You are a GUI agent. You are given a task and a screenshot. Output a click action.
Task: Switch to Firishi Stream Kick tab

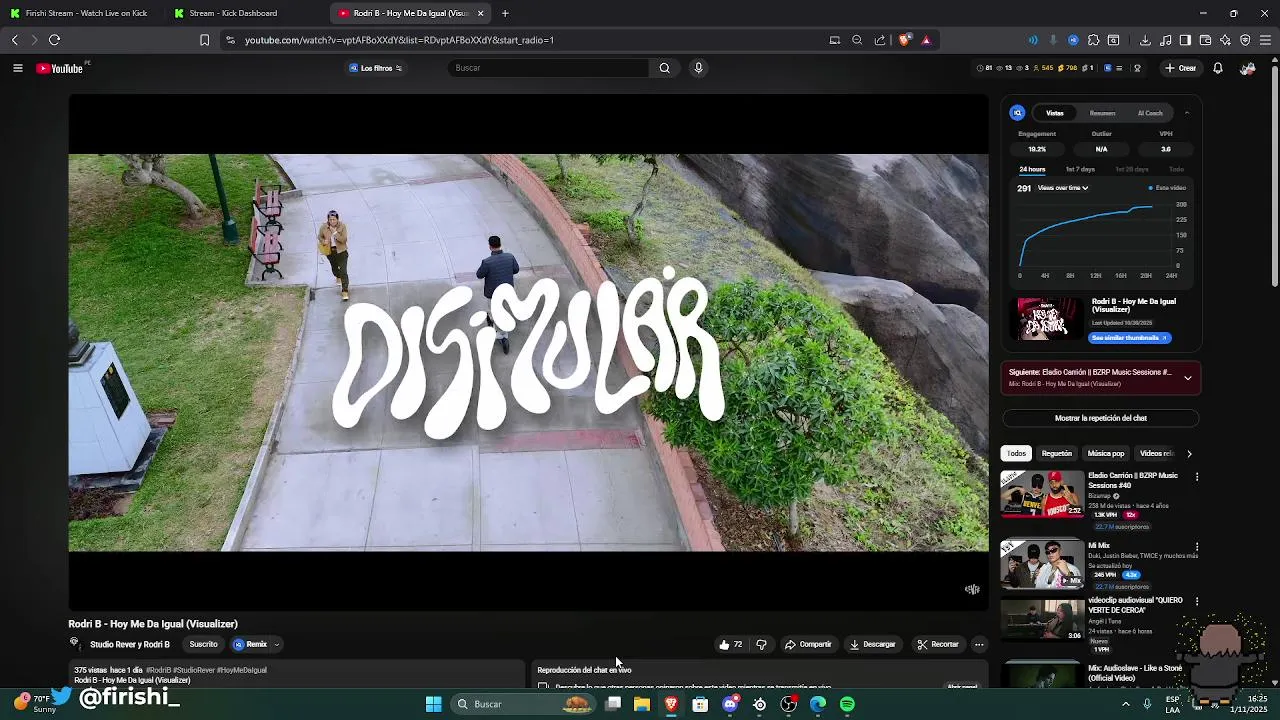pyautogui.click(x=80, y=13)
